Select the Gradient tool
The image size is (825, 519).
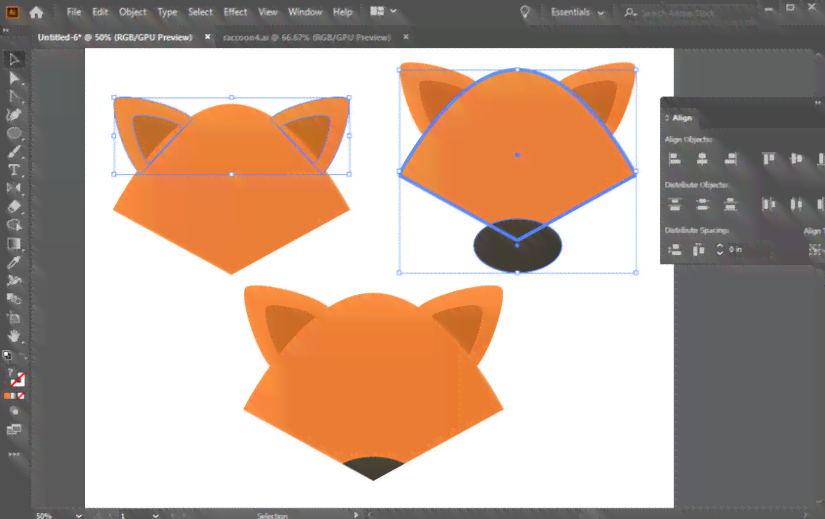(14, 244)
